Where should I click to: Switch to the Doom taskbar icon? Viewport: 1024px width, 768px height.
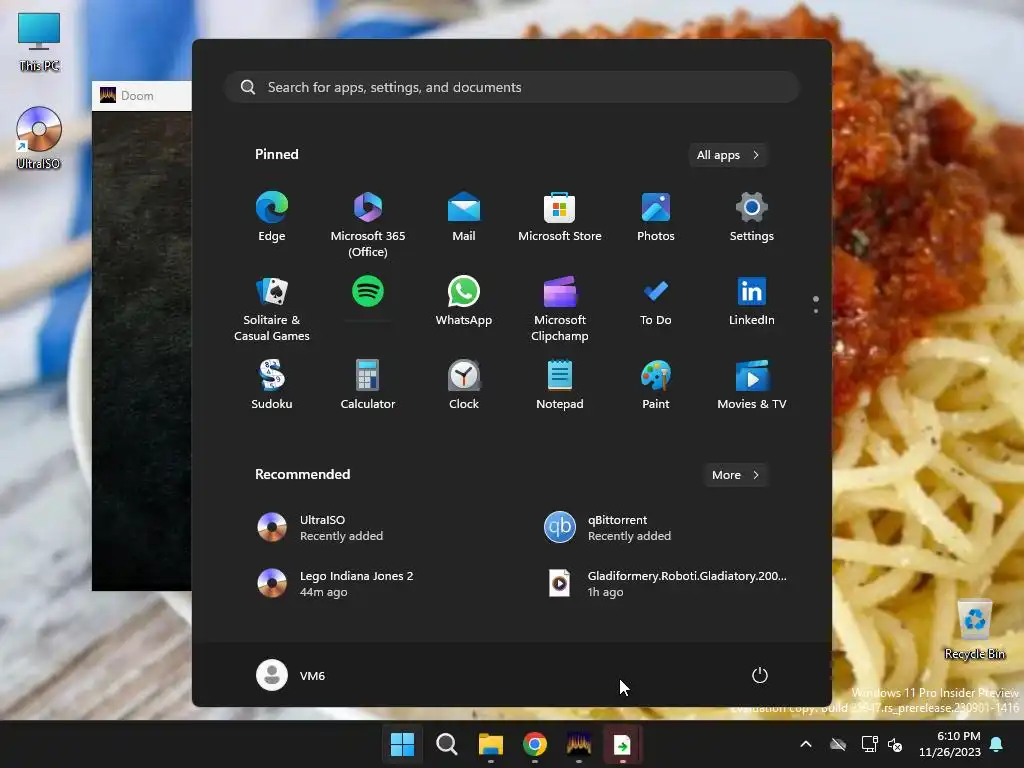click(x=579, y=744)
